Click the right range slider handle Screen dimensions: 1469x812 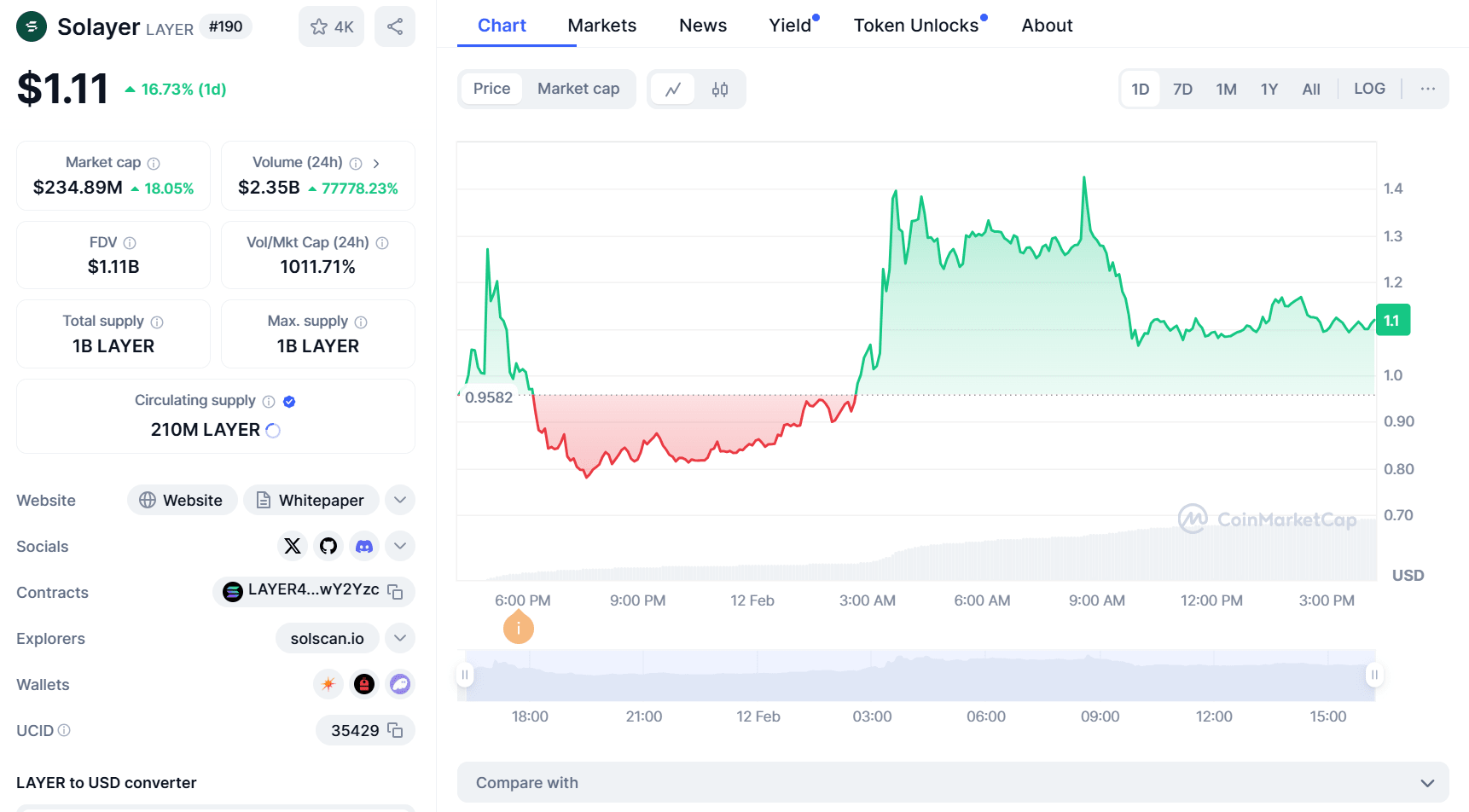1374,675
